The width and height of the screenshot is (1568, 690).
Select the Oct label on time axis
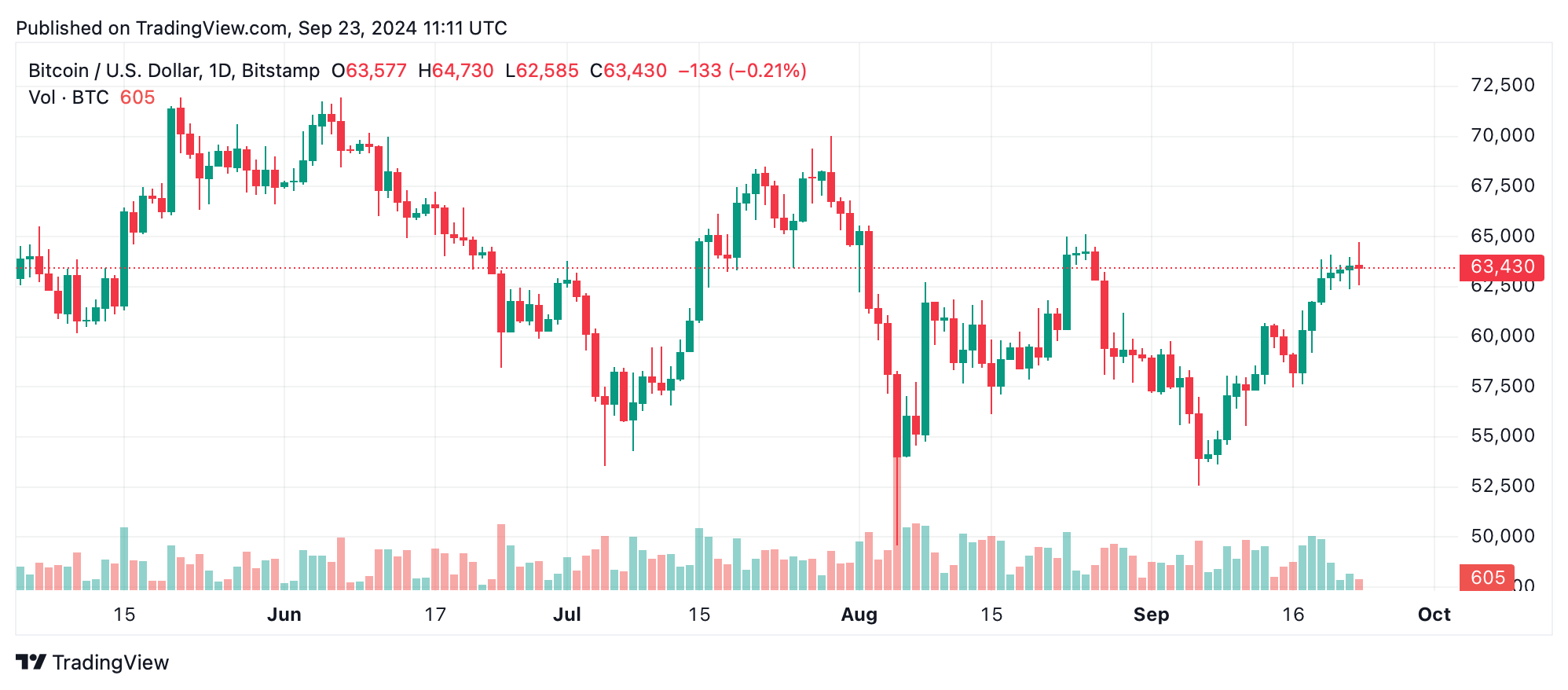pos(1434,615)
